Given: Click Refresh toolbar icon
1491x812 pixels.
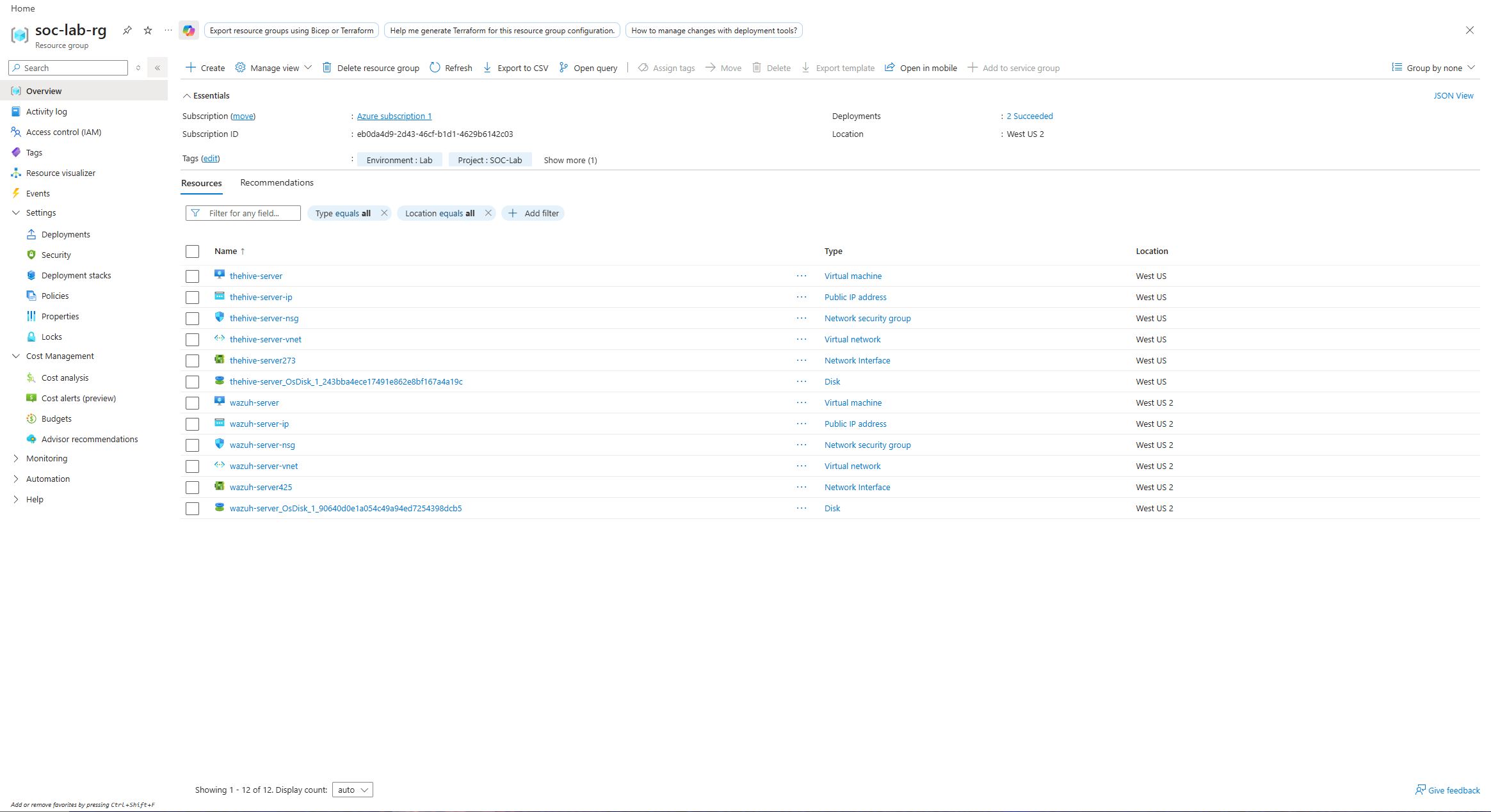Looking at the screenshot, I should (435, 68).
